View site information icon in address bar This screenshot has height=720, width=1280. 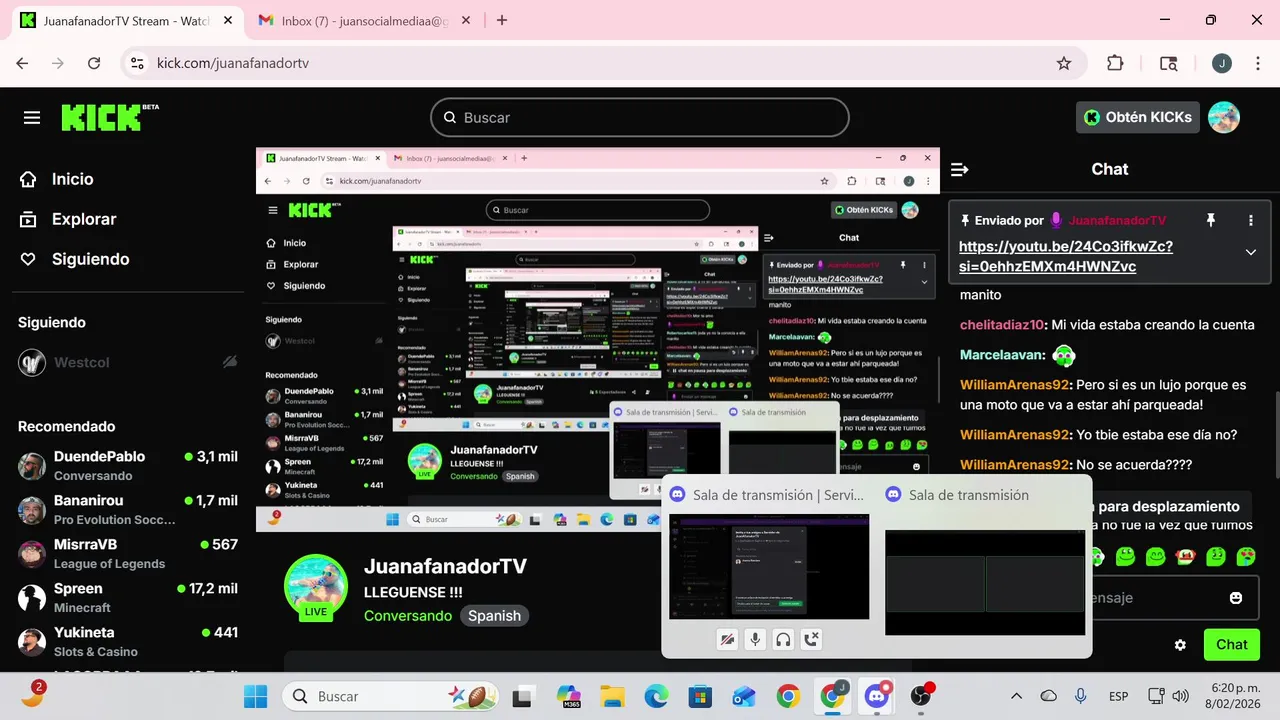pyautogui.click(x=138, y=63)
